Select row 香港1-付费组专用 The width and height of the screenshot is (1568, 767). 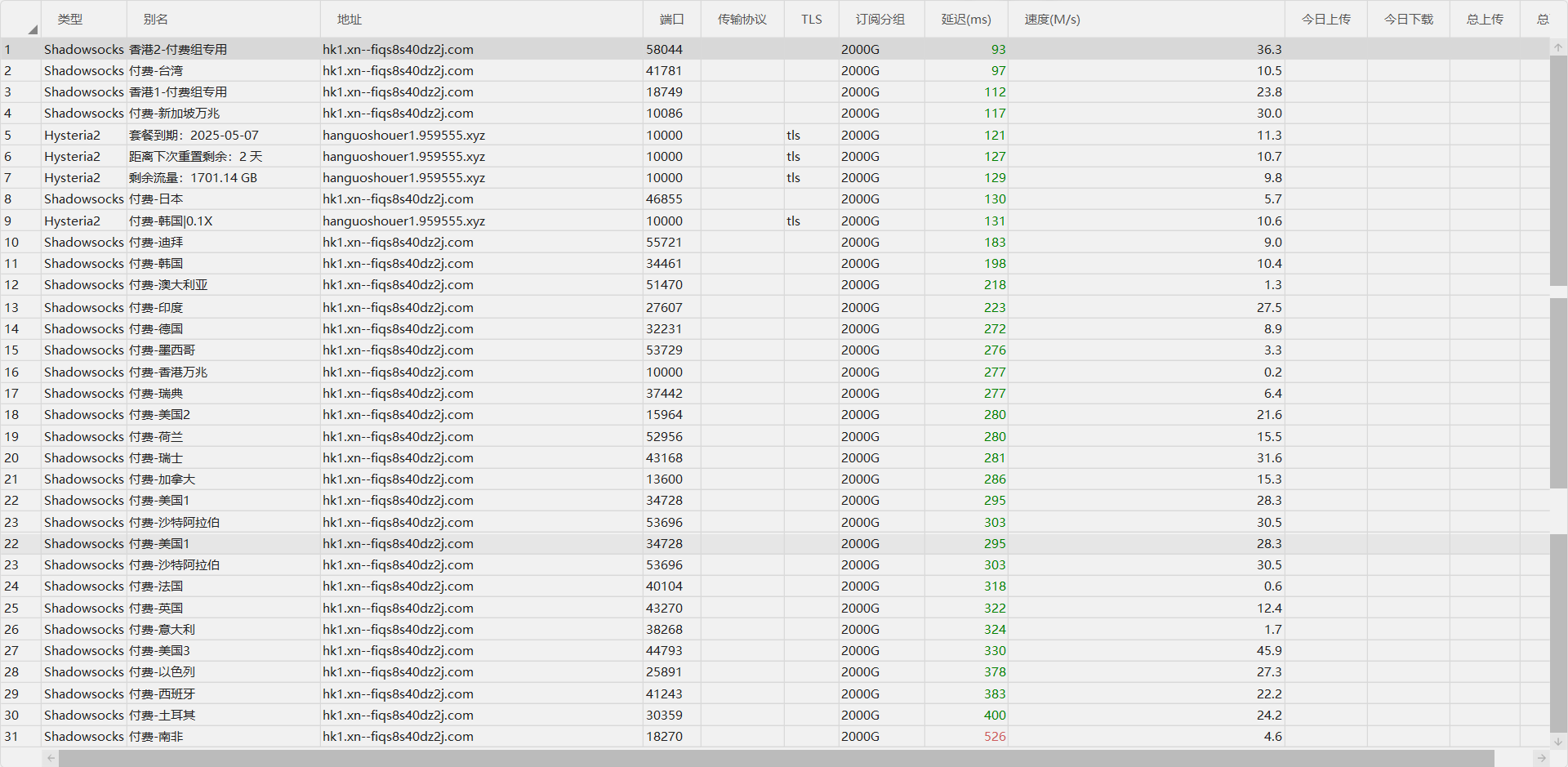pos(774,91)
